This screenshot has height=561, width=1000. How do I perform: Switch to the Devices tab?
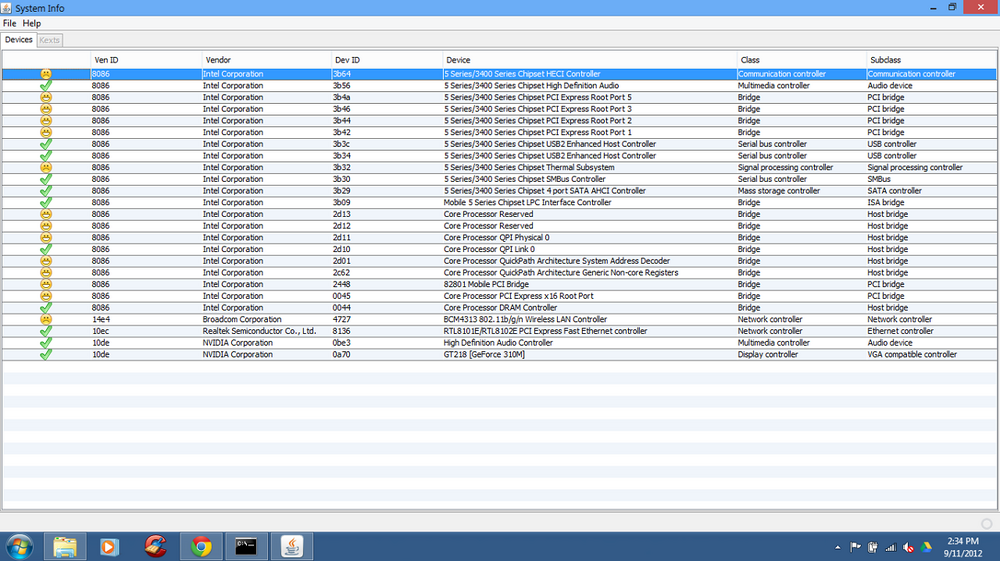[18, 40]
